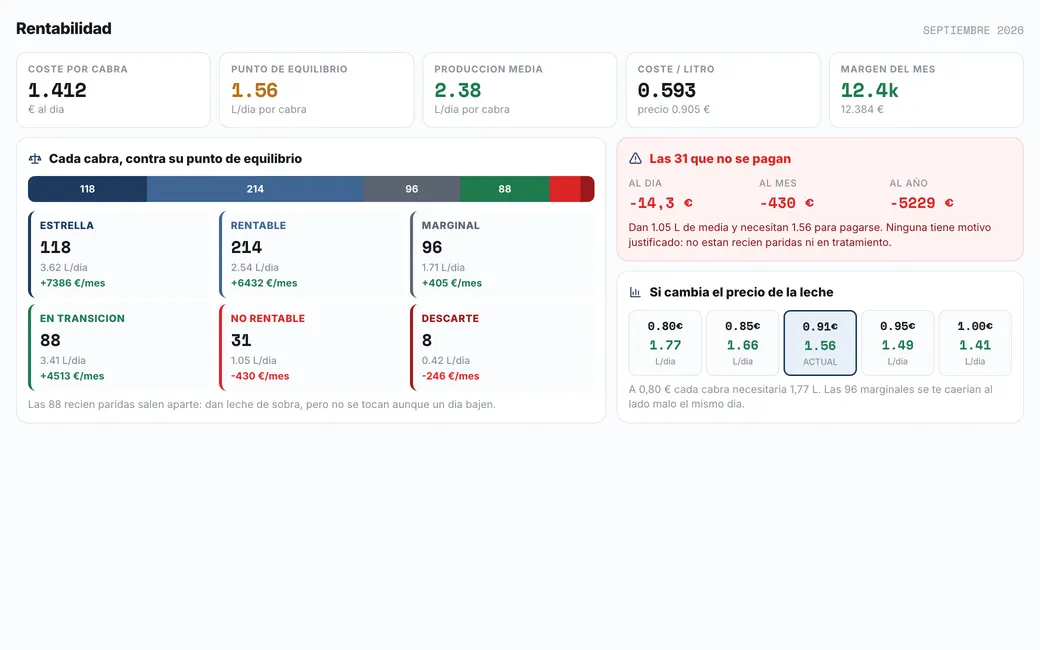1040x650 pixels.
Task: Click the AL MES value -430 €
Action: point(787,203)
